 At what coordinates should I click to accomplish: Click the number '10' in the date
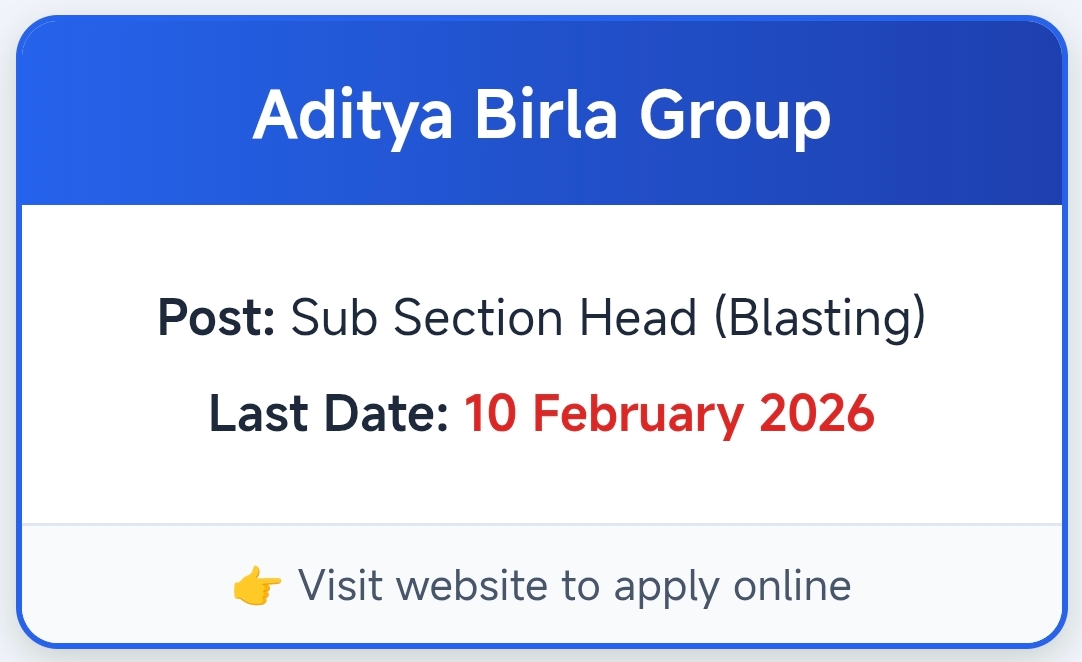(x=490, y=414)
